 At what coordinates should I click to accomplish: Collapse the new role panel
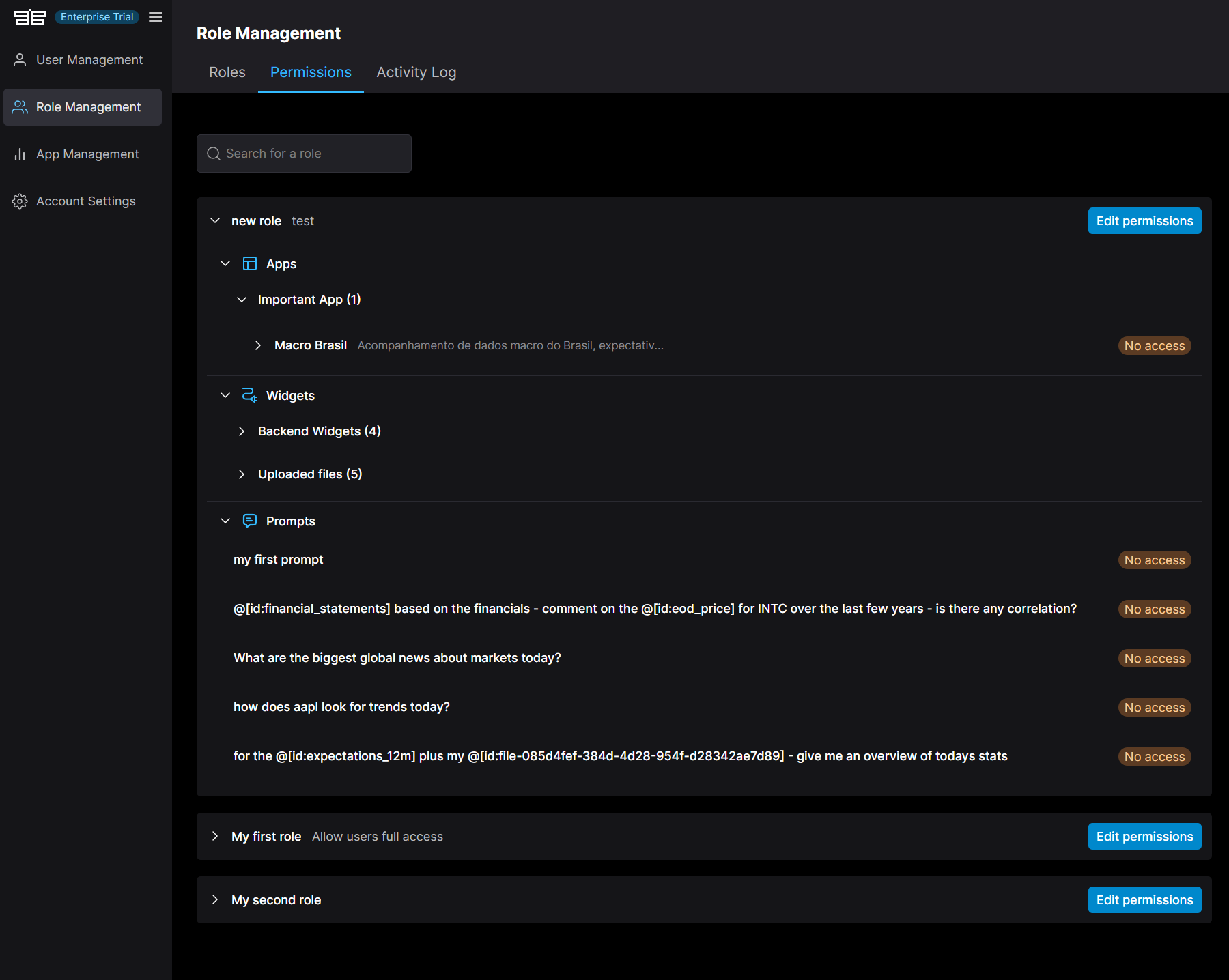pos(215,220)
